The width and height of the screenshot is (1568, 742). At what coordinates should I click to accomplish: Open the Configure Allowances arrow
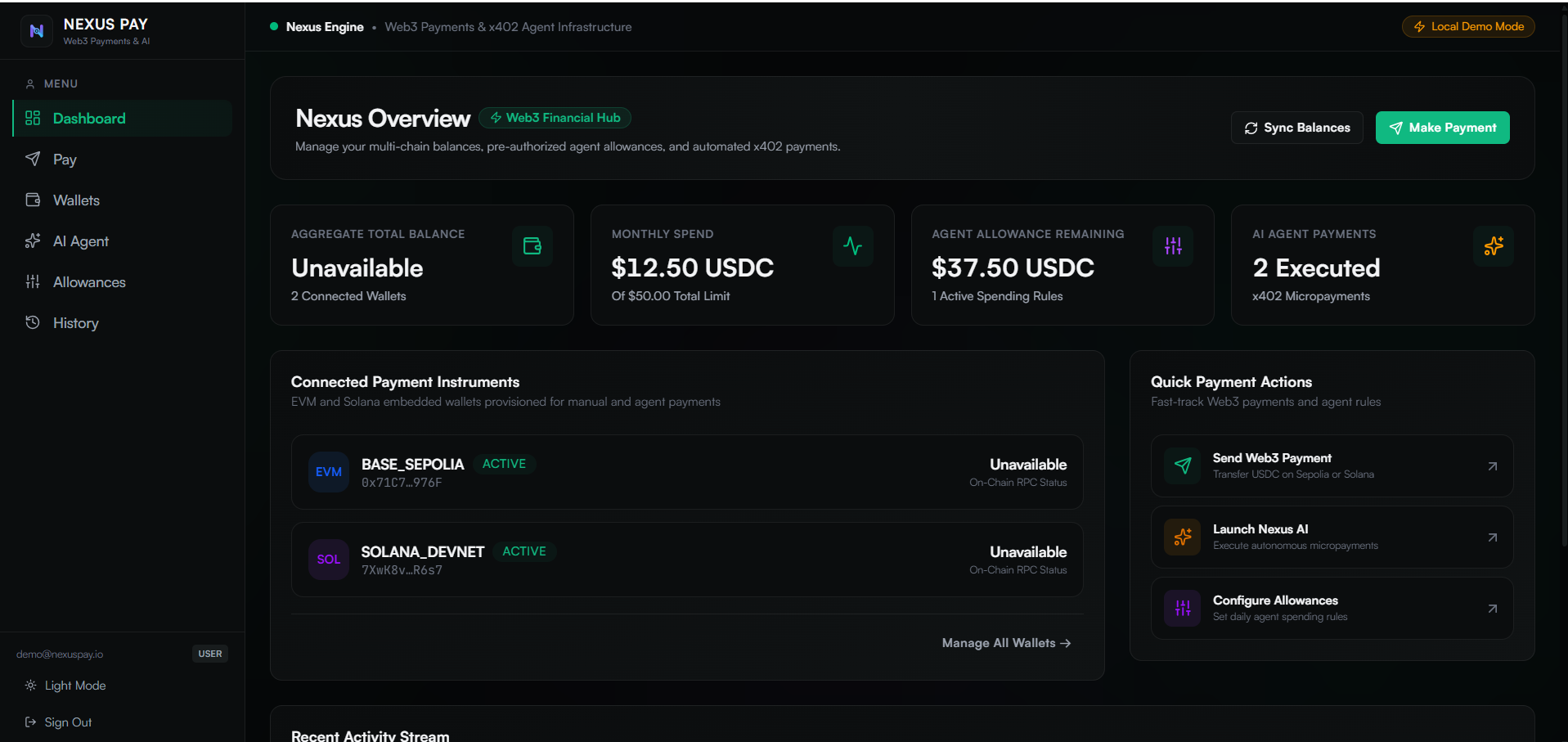click(x=1493, y=609)
